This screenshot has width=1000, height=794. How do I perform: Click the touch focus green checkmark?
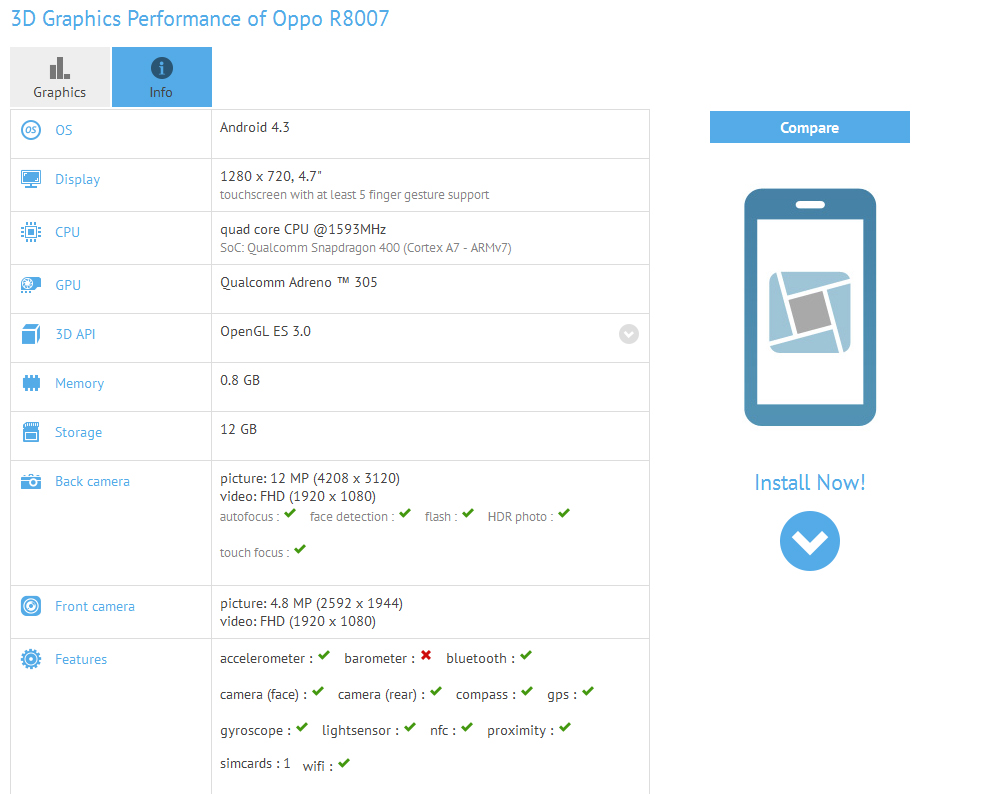[x=300, y=549]
